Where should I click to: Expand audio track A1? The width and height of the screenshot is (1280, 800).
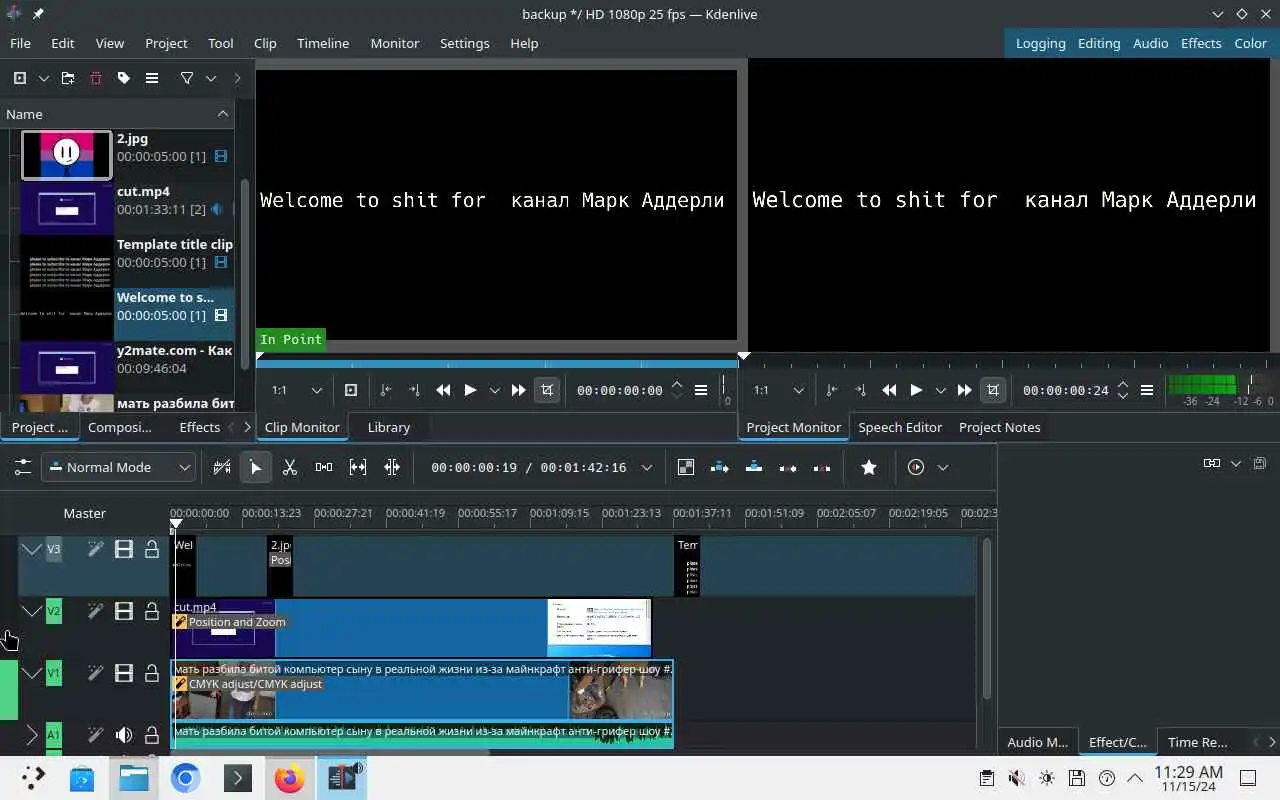[32, 735]
